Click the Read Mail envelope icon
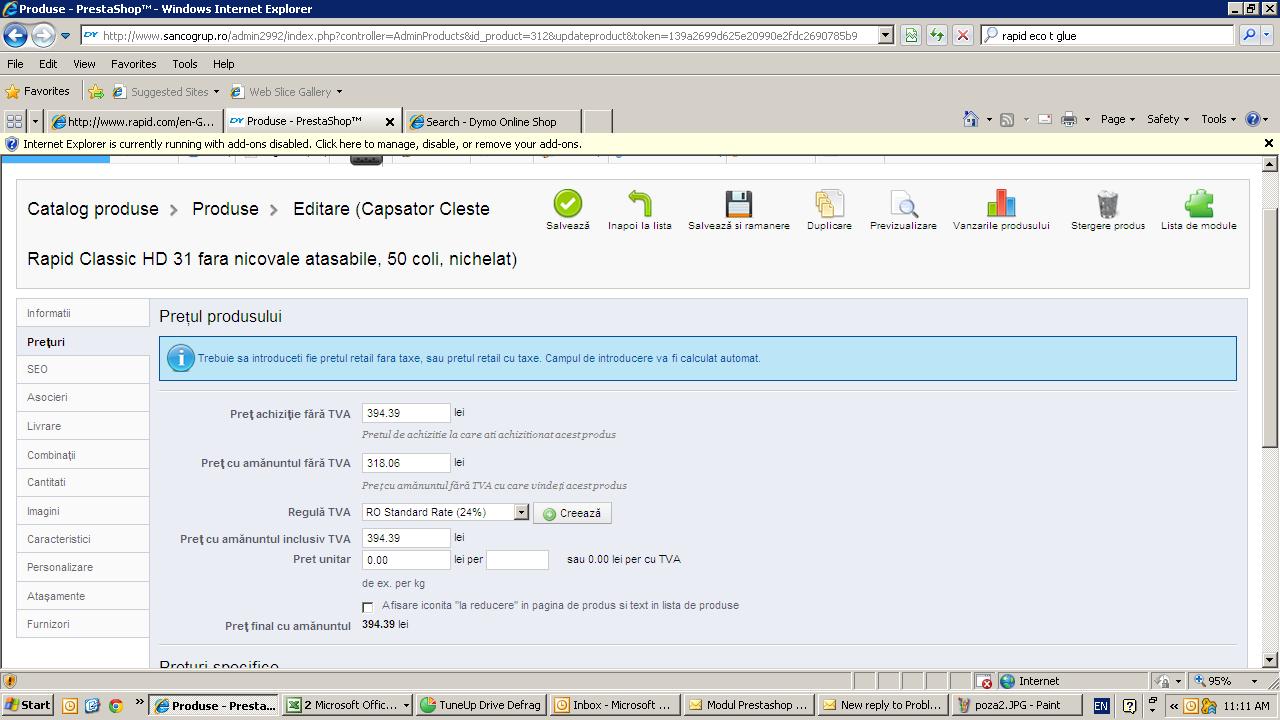Viewport: 1280px width, 720px height. point(1045,119)
